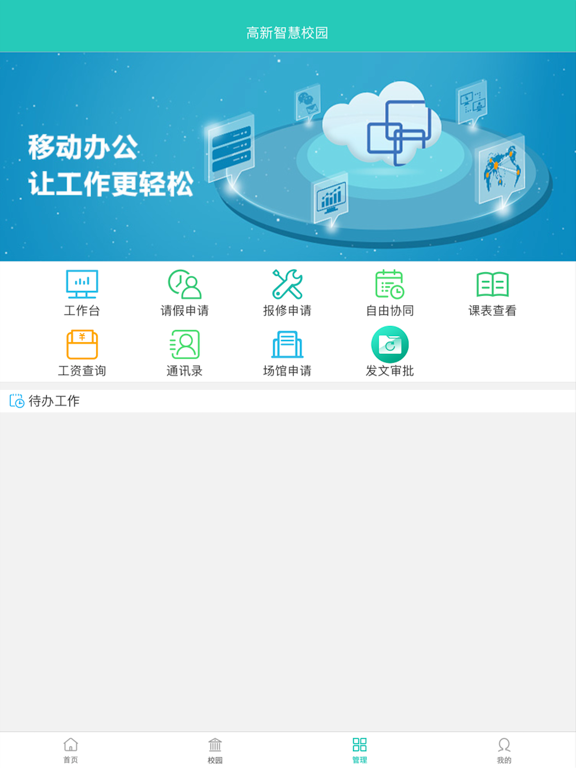Viewport: 576px width, 768px height.
Task: Switch to the 我的 profile tab
Action: pyautogui.click(x=504, y=750)
